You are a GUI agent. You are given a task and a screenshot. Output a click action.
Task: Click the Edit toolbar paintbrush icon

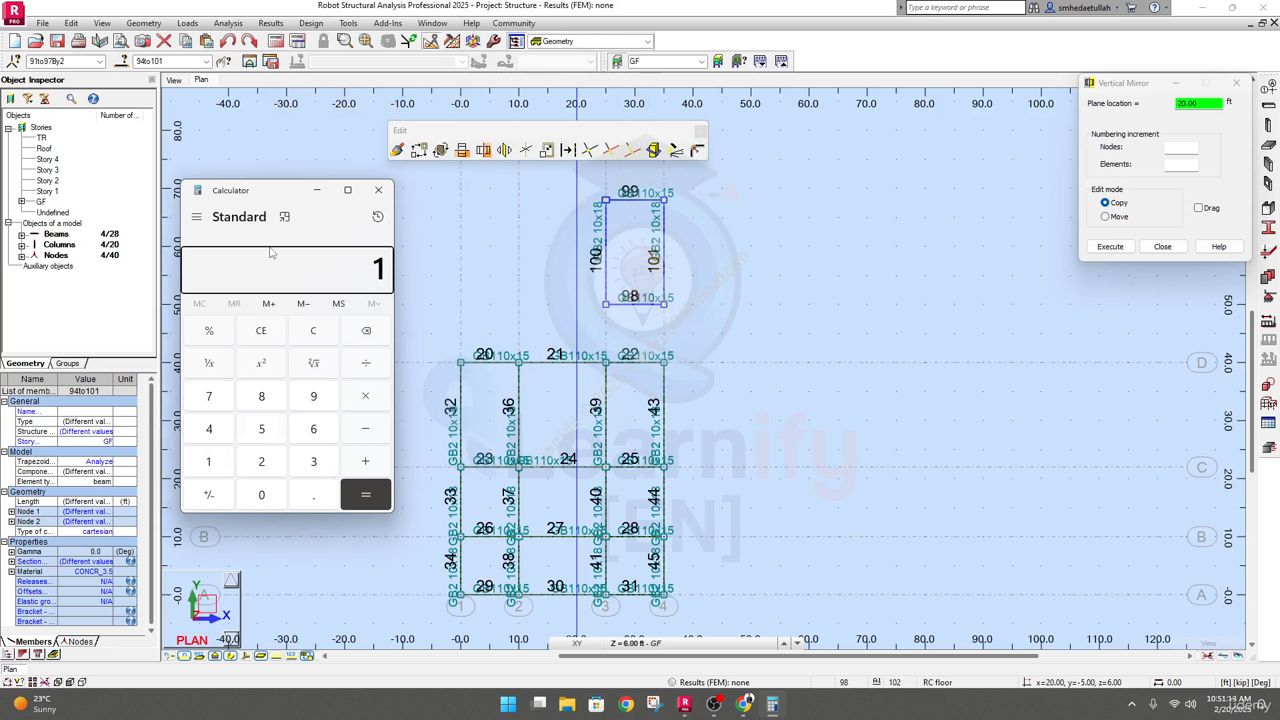pyautogui.click(x=397, y=150)
